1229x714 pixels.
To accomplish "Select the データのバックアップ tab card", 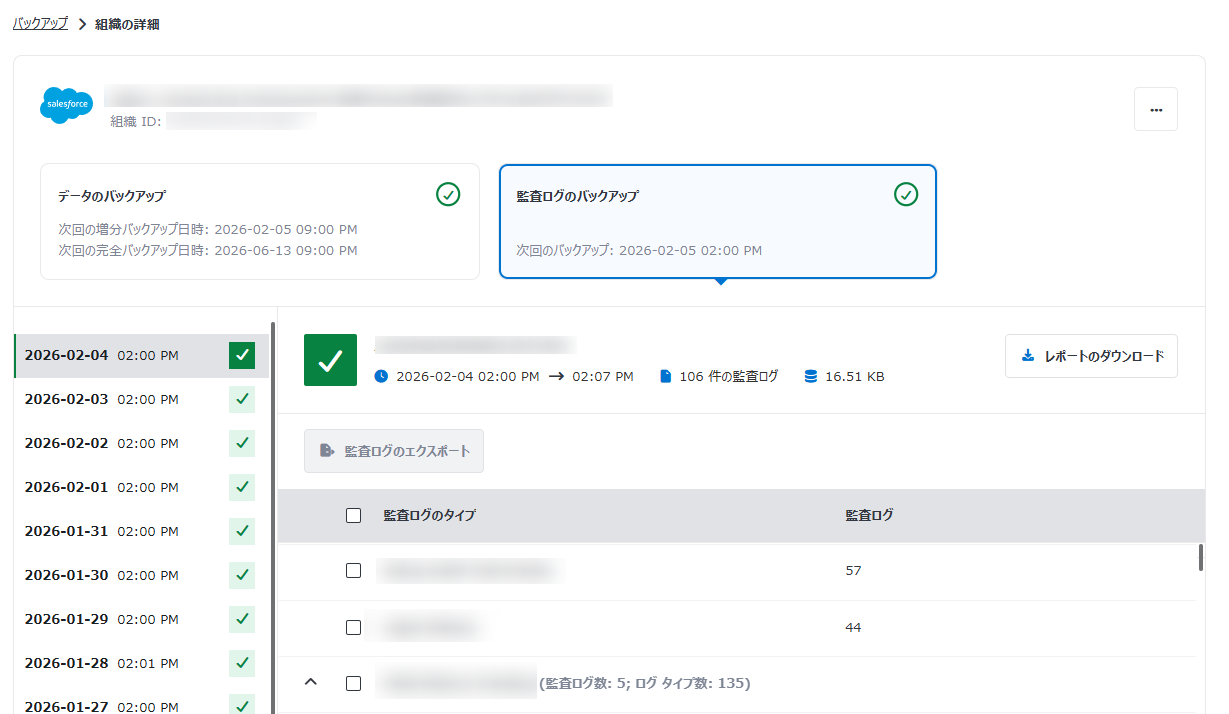I will point(259,221).
